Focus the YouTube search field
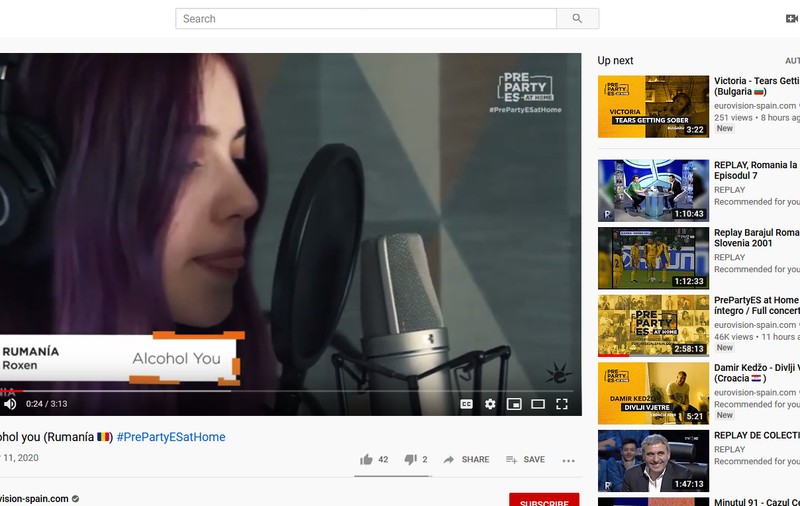The image size is (800, 506). click(x=366, y=19)
